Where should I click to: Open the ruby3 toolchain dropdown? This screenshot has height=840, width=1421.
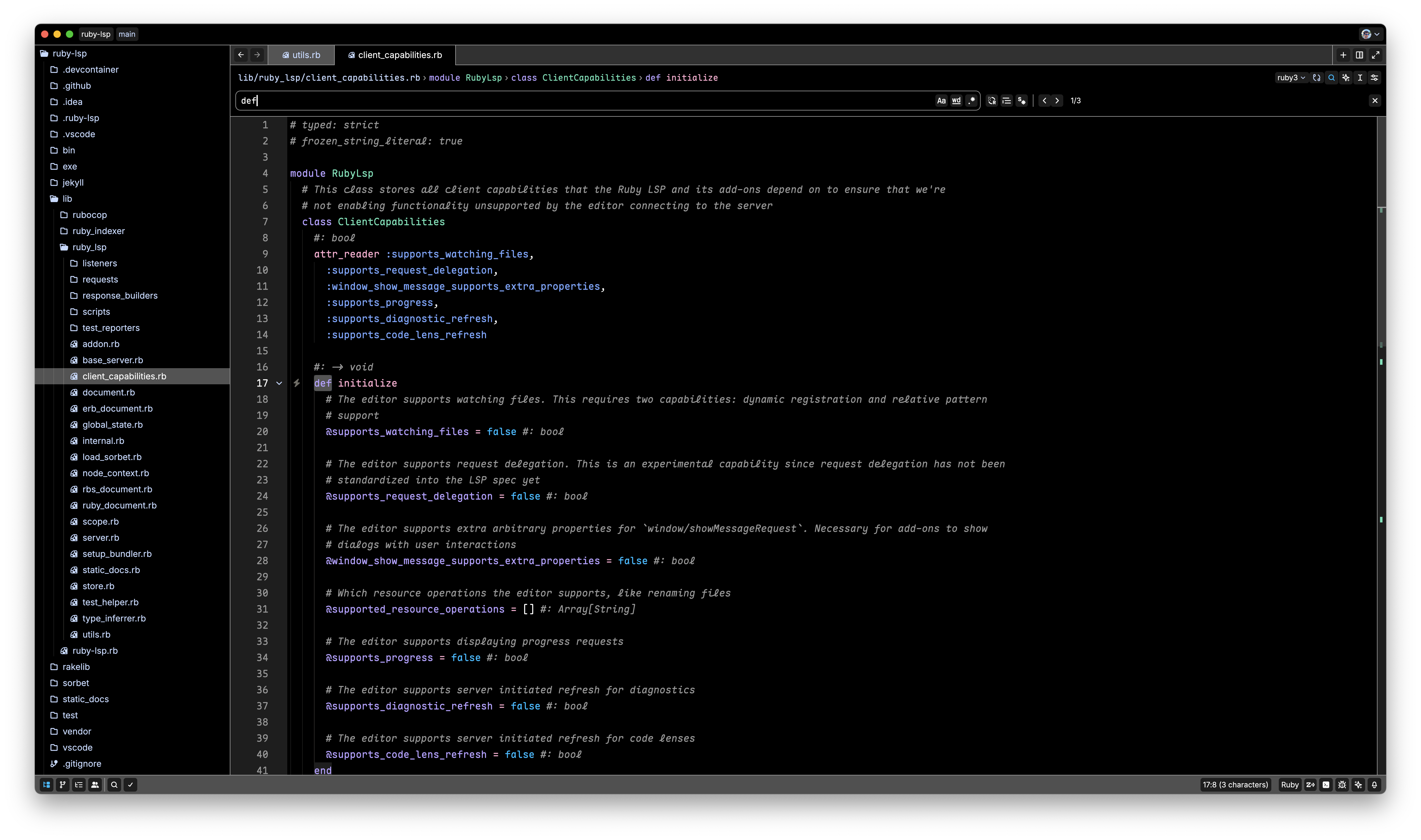click(1291, 78)
